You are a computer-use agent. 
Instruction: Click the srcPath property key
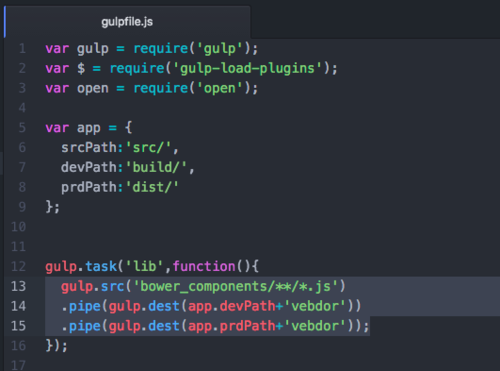click(x=89, y=147)
